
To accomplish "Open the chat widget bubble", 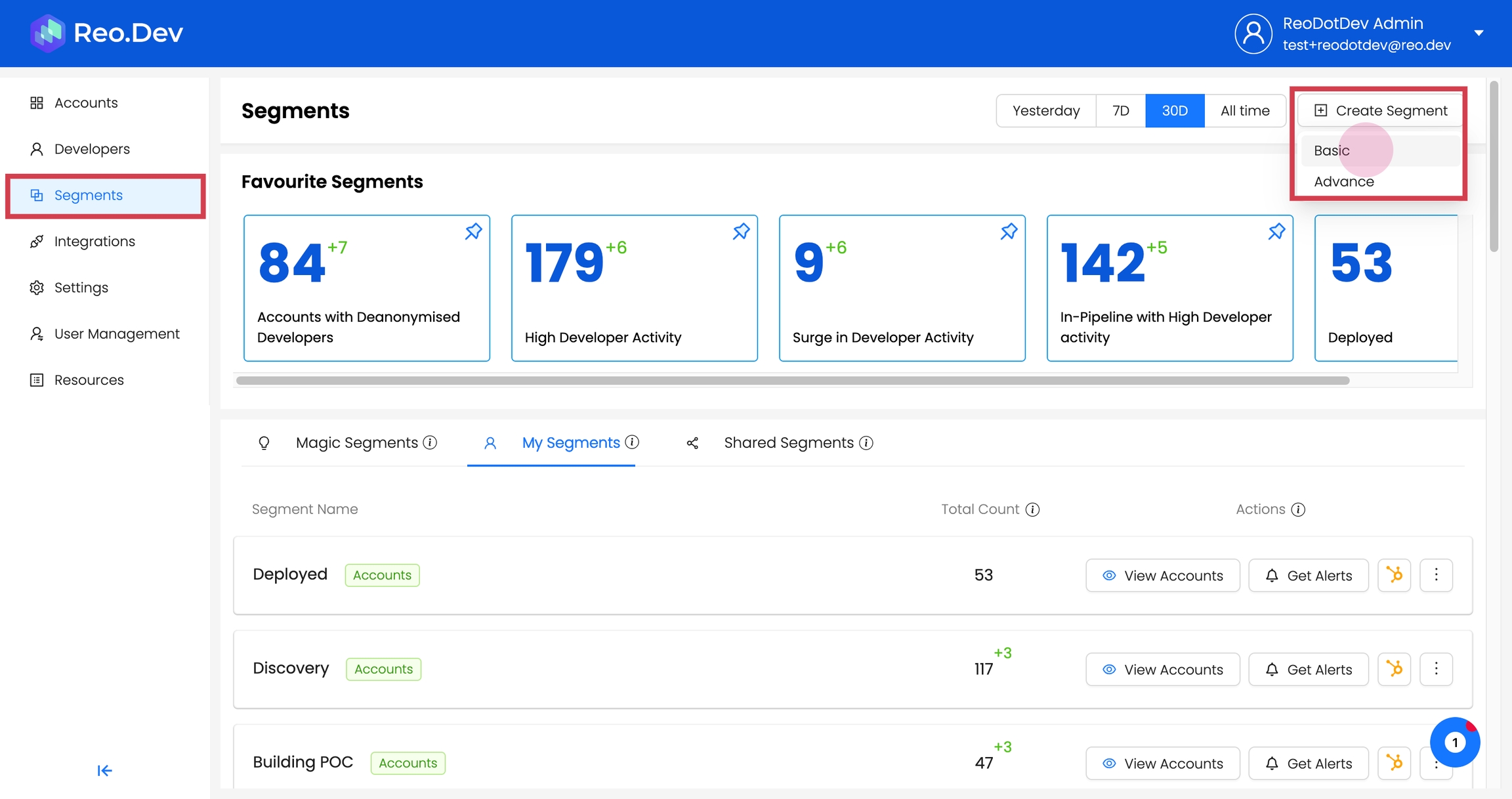I will pyautogui.click(x=1454, y=743).
